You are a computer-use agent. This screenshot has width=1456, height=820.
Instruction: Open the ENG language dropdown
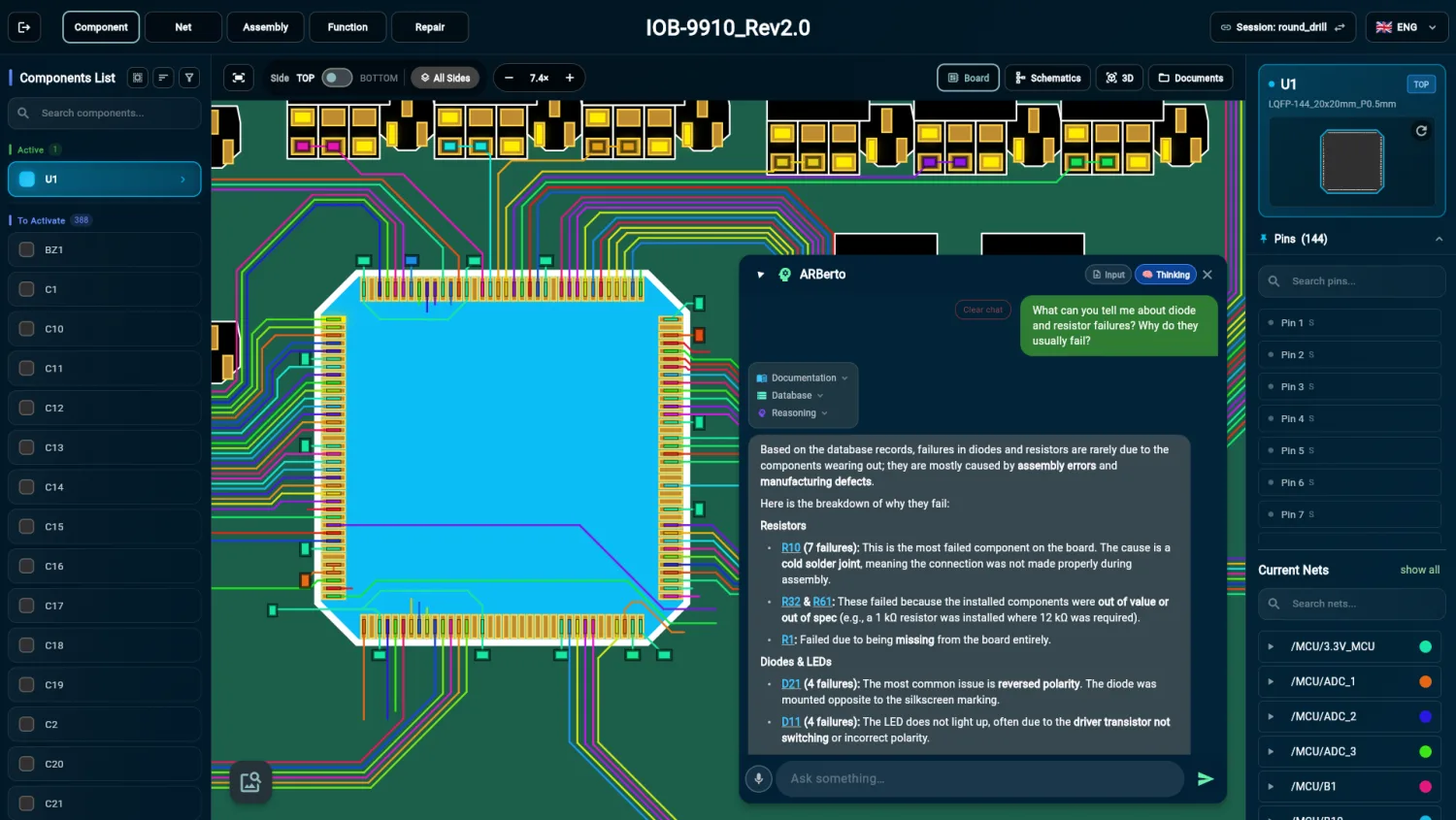[1406, 27]
